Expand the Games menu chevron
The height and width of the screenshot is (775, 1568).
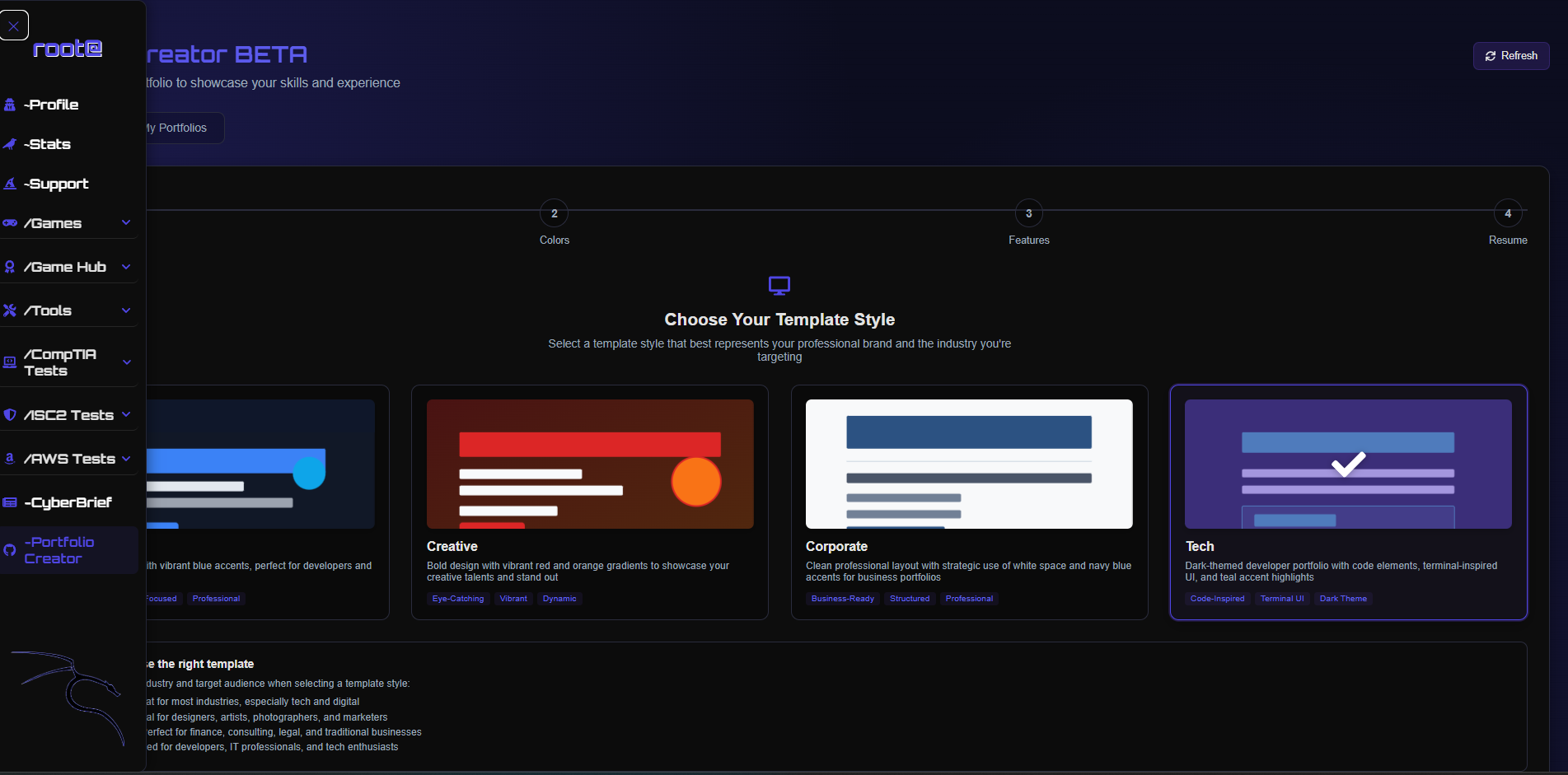(126, 222)
